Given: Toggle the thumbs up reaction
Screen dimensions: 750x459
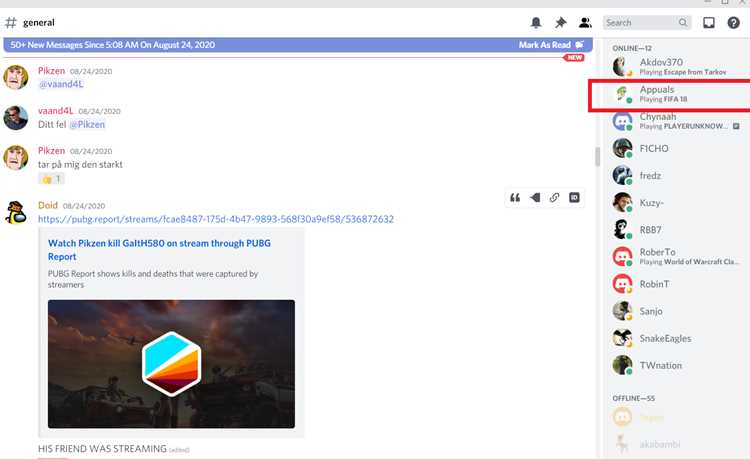Looking at the screenshot, I should coord(51,179).
